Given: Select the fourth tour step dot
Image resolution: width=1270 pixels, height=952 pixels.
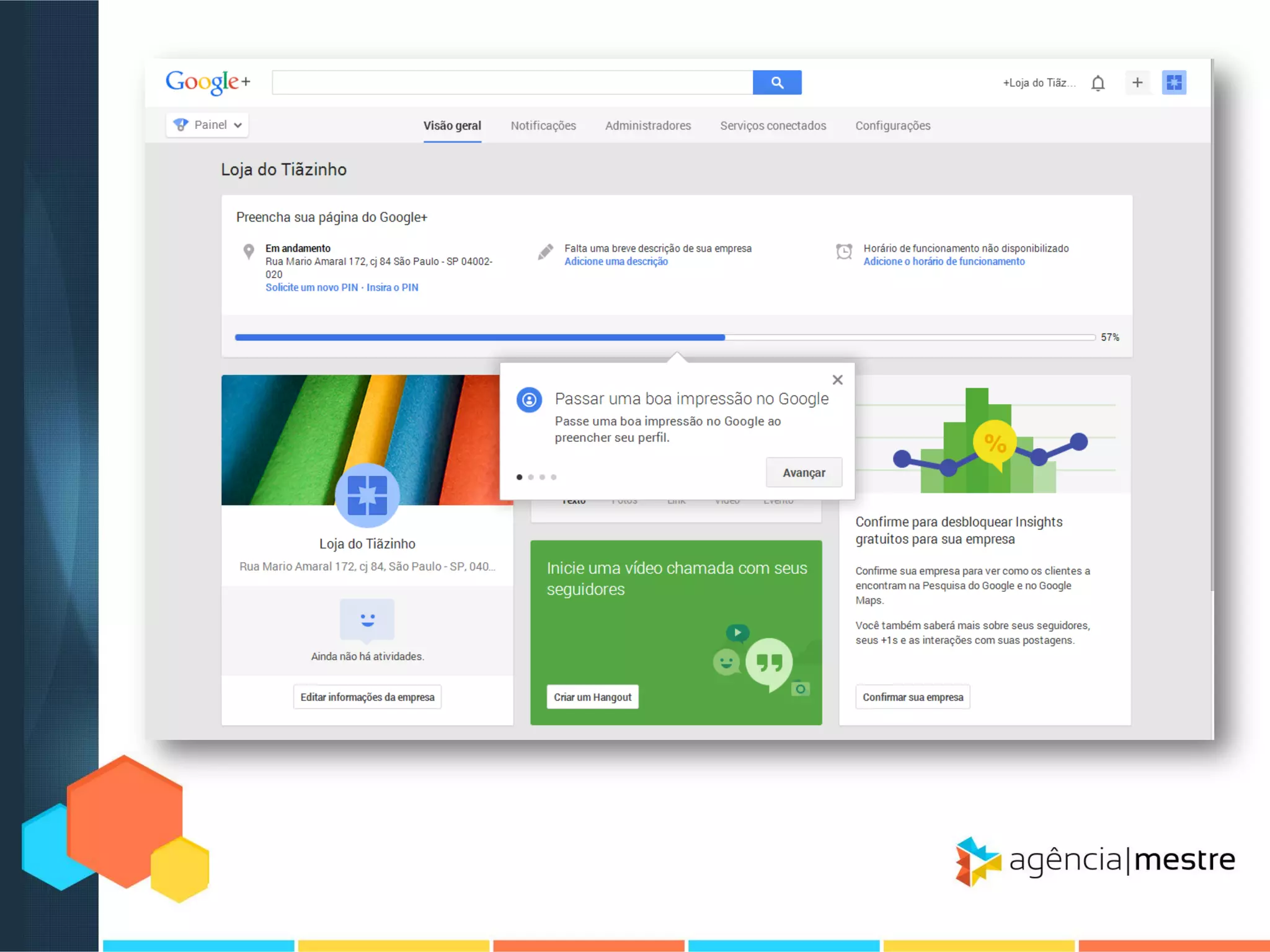Looking at the screenshot, I should (554, 477).
